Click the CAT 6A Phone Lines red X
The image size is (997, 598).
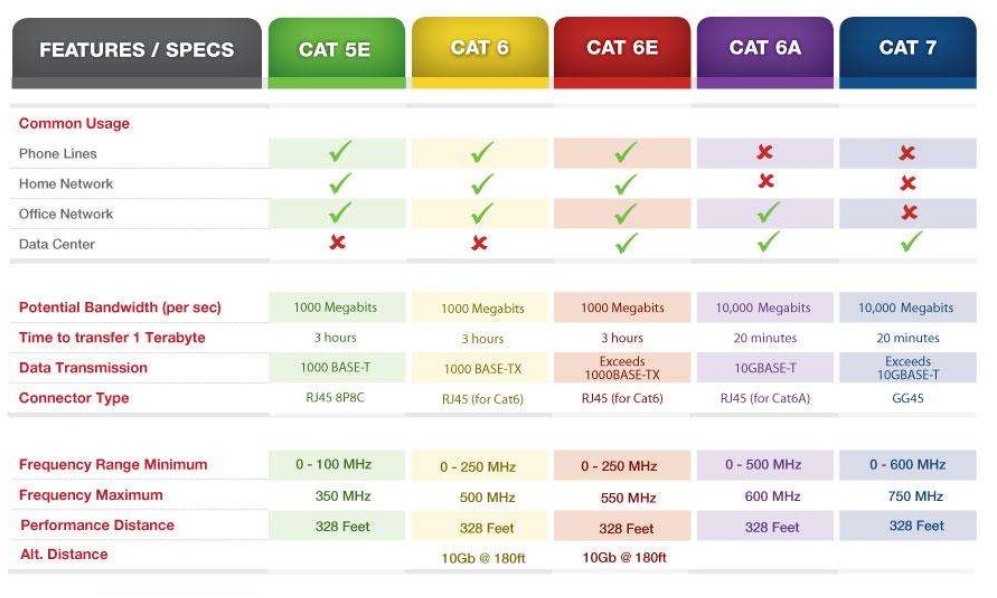(x=764, y=151)
